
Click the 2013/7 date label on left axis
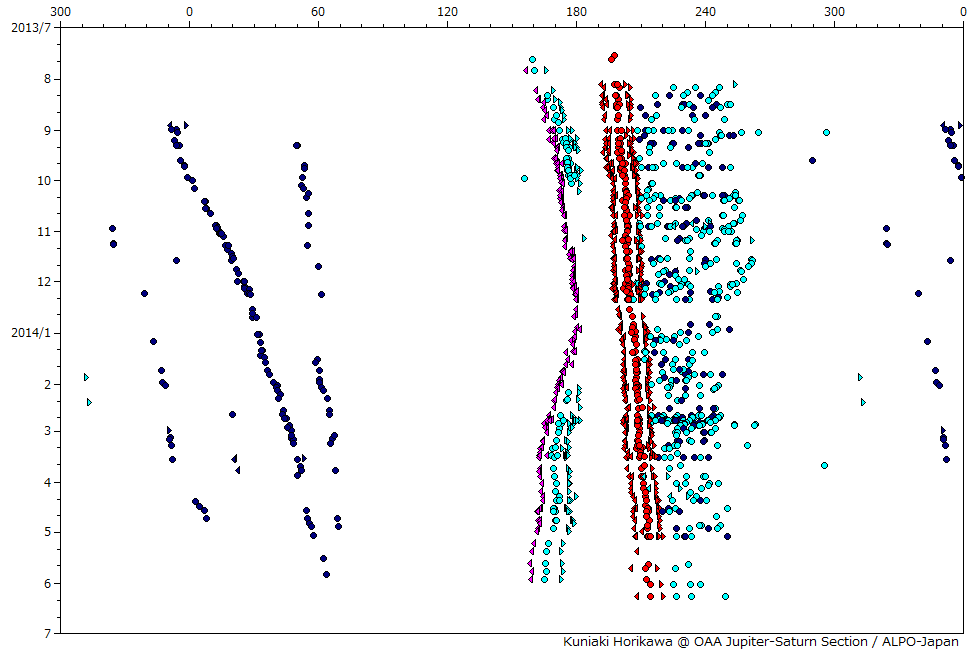point(31,28)
